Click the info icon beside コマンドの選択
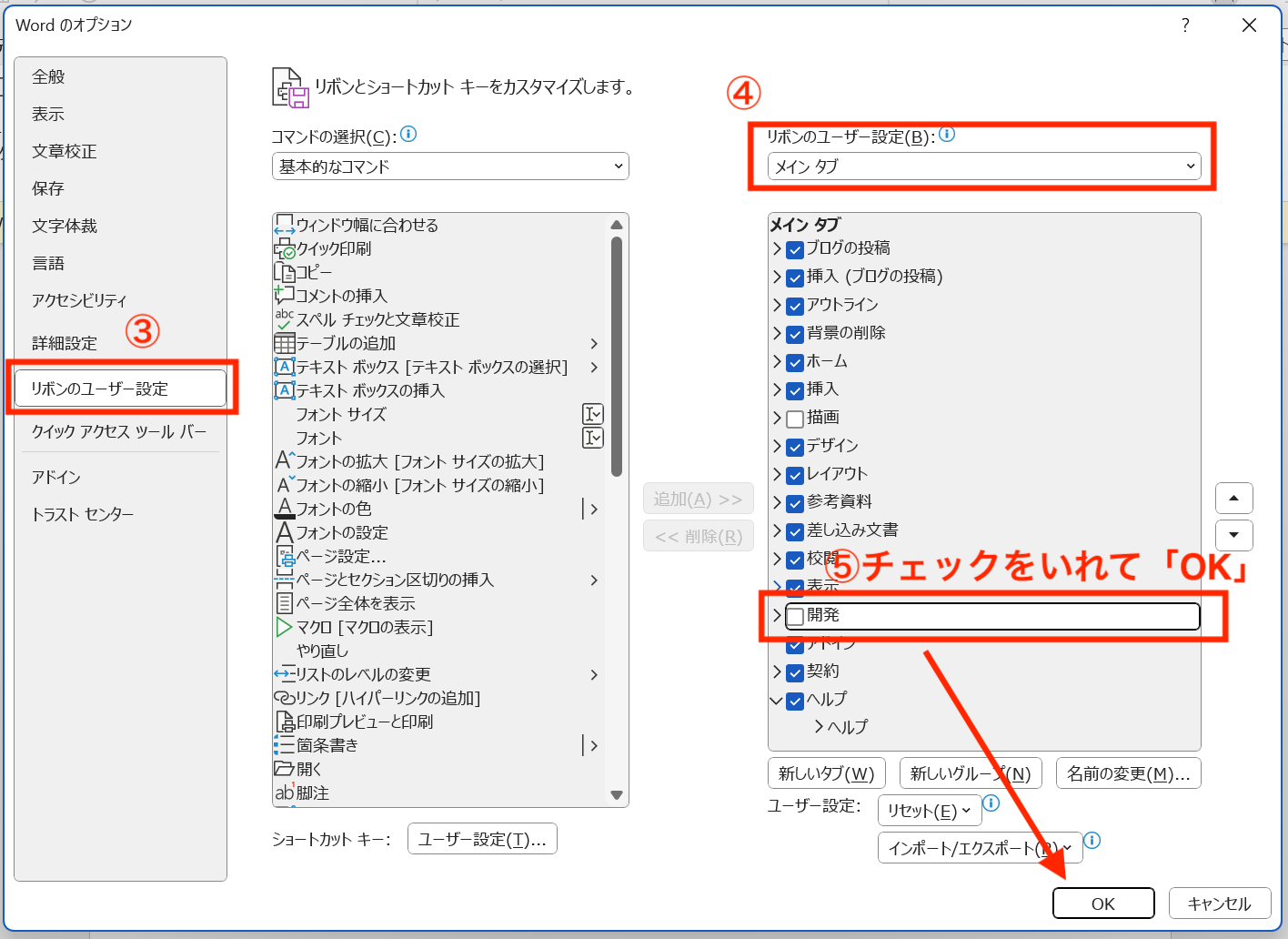The image size is (1288, 939). tap(408, 134)
